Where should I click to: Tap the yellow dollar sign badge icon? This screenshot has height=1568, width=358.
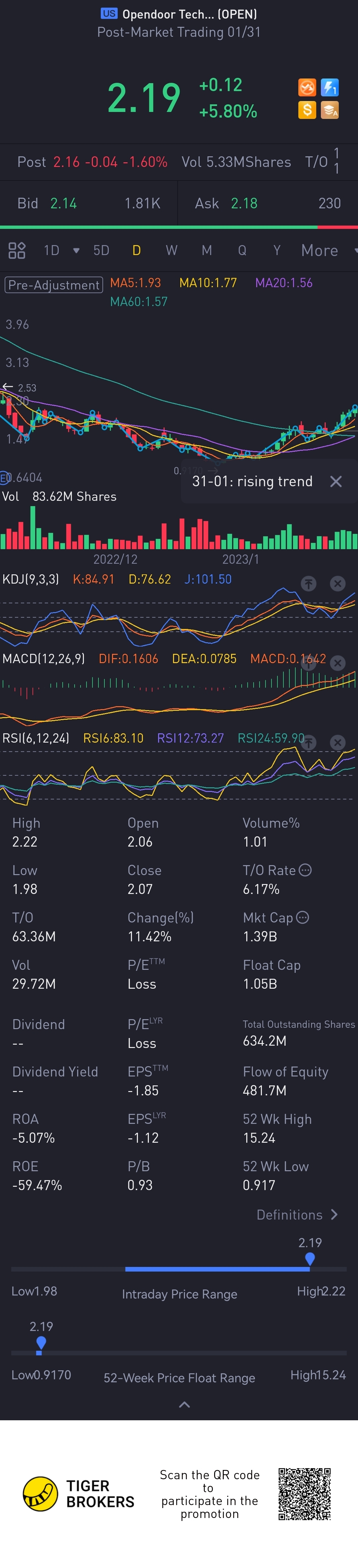point(307,110)
